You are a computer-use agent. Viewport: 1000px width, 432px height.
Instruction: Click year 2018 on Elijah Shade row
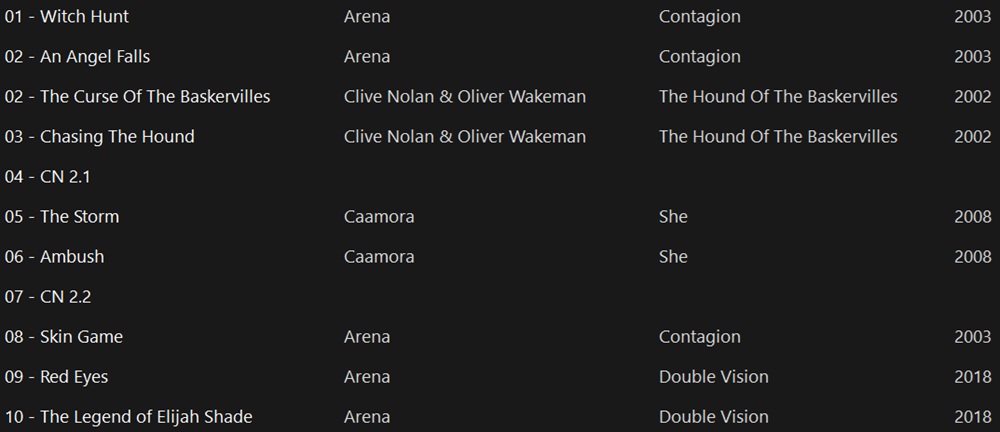click(973, 417)
